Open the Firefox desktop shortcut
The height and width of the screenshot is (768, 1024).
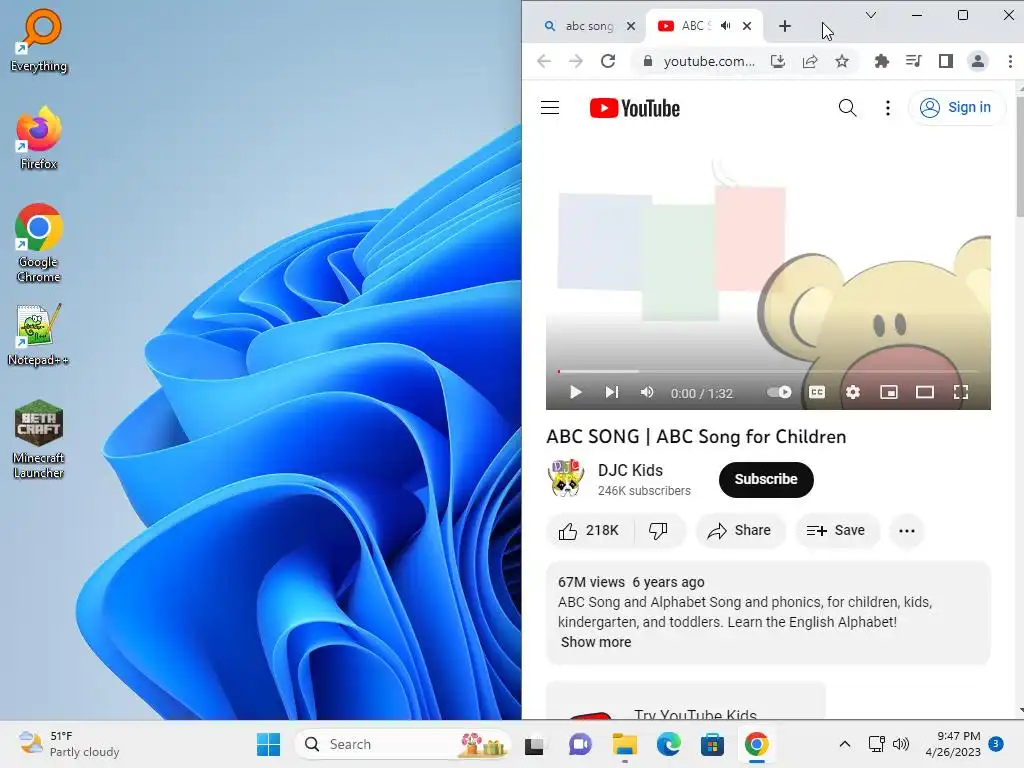39,138
